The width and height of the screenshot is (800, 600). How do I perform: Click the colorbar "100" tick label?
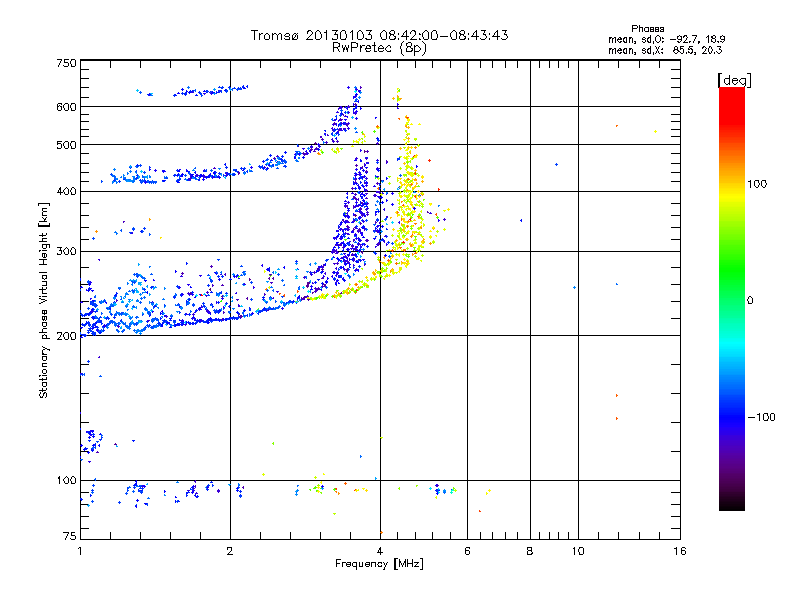click(757, 184)
